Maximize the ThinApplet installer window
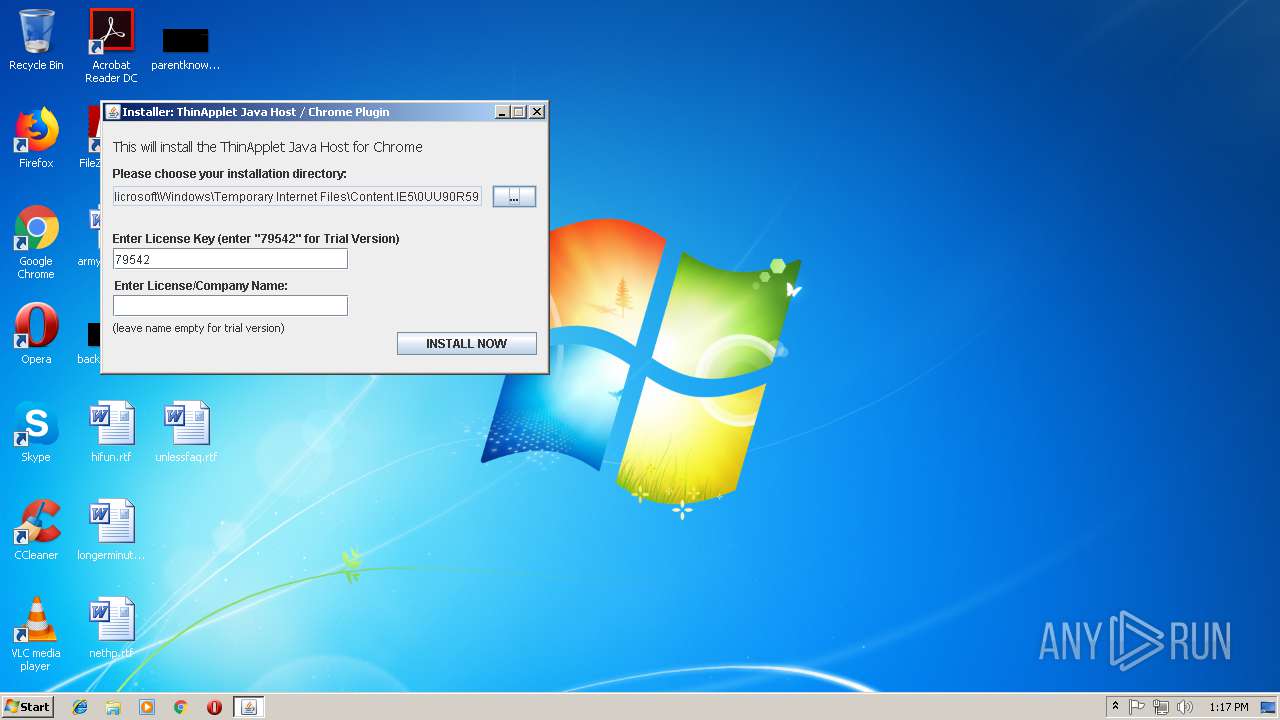1280x720 pixels. pos(519,112)
